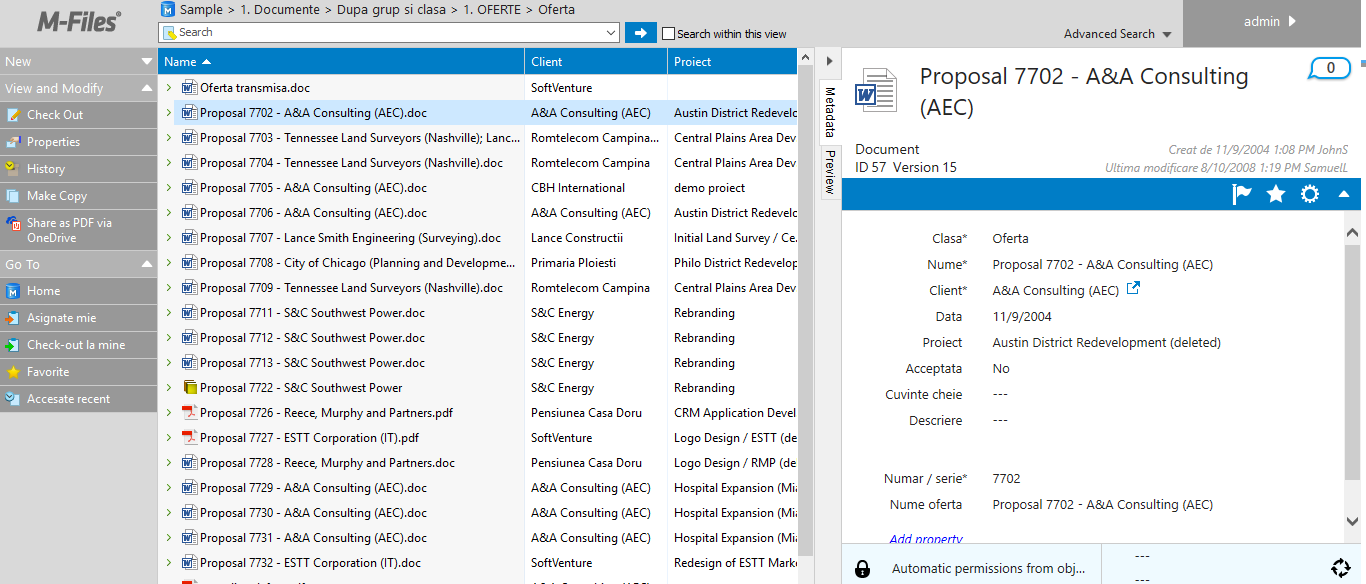Collapse the right pane with the arrow toggle
The height and width of the screenshot is (584, 1366).
[x=829, y=62]
